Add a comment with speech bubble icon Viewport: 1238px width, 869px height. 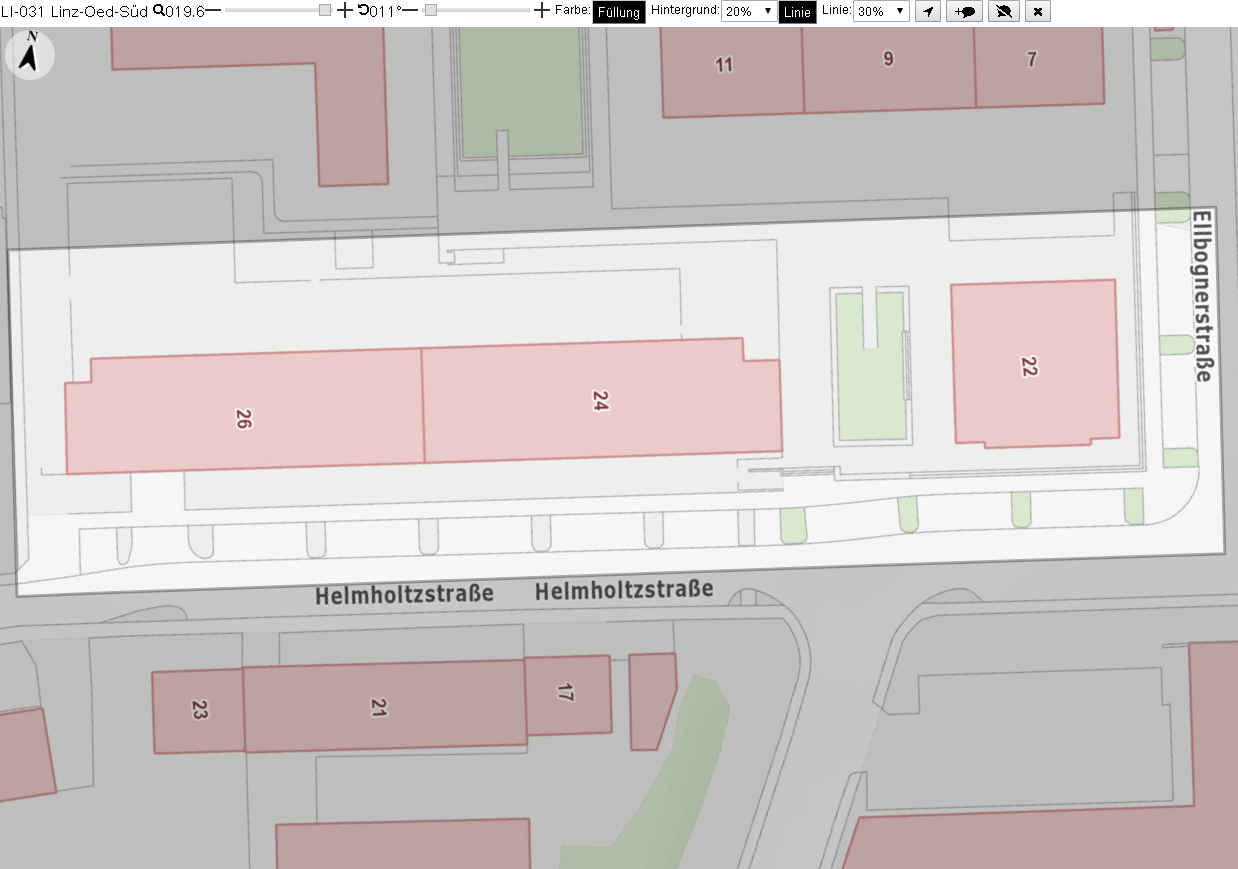click(x=965, y=11)
